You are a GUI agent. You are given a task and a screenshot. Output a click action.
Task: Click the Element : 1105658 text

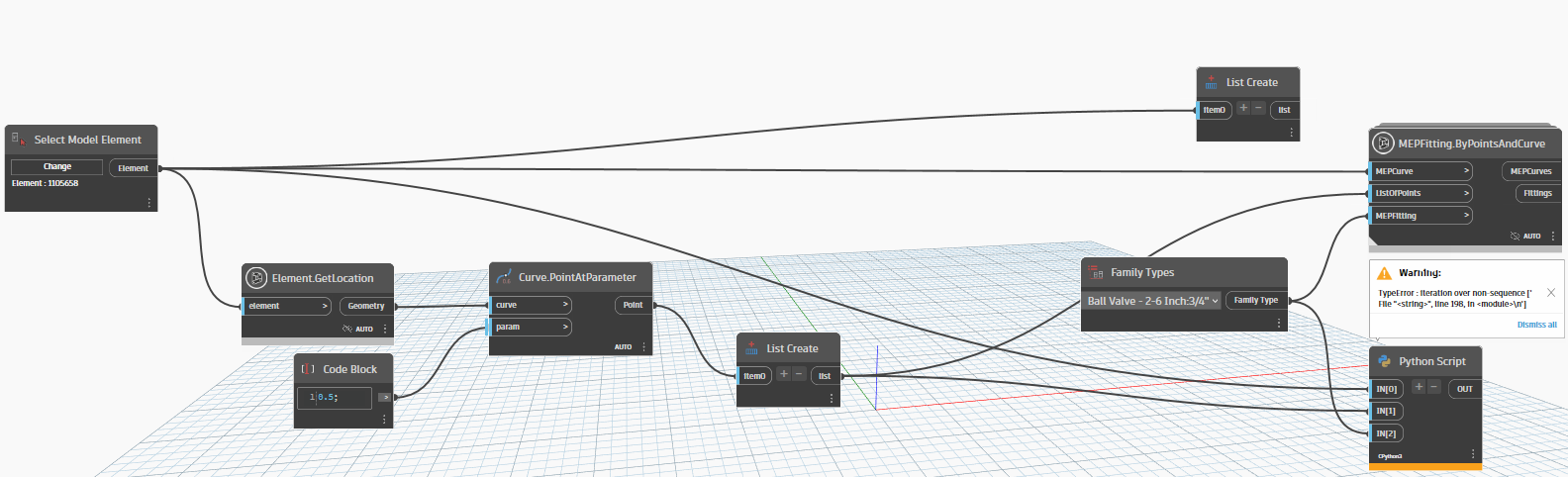coord(45,183)
